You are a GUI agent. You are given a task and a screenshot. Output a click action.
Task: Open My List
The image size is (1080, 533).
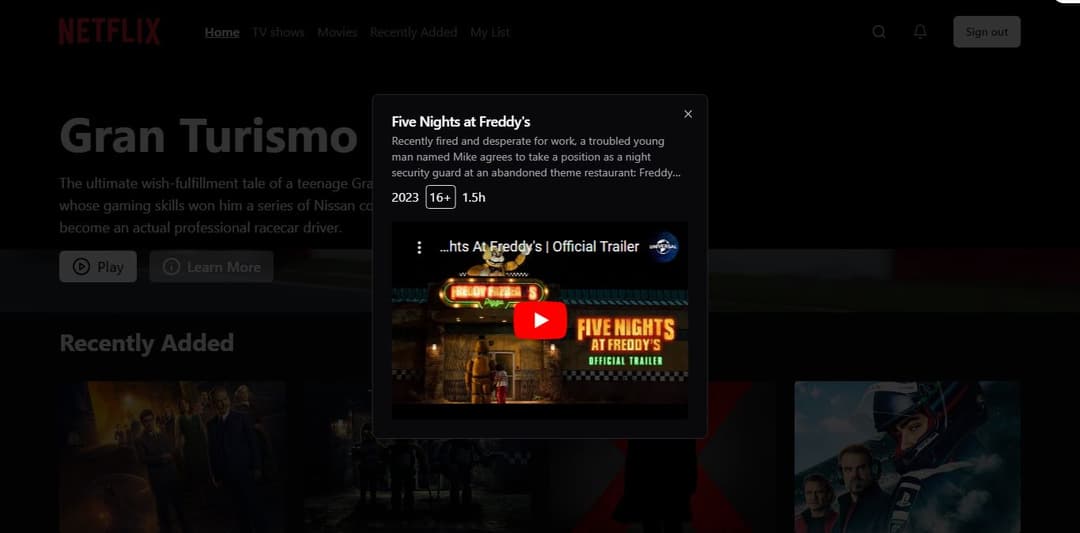[490, 32]
